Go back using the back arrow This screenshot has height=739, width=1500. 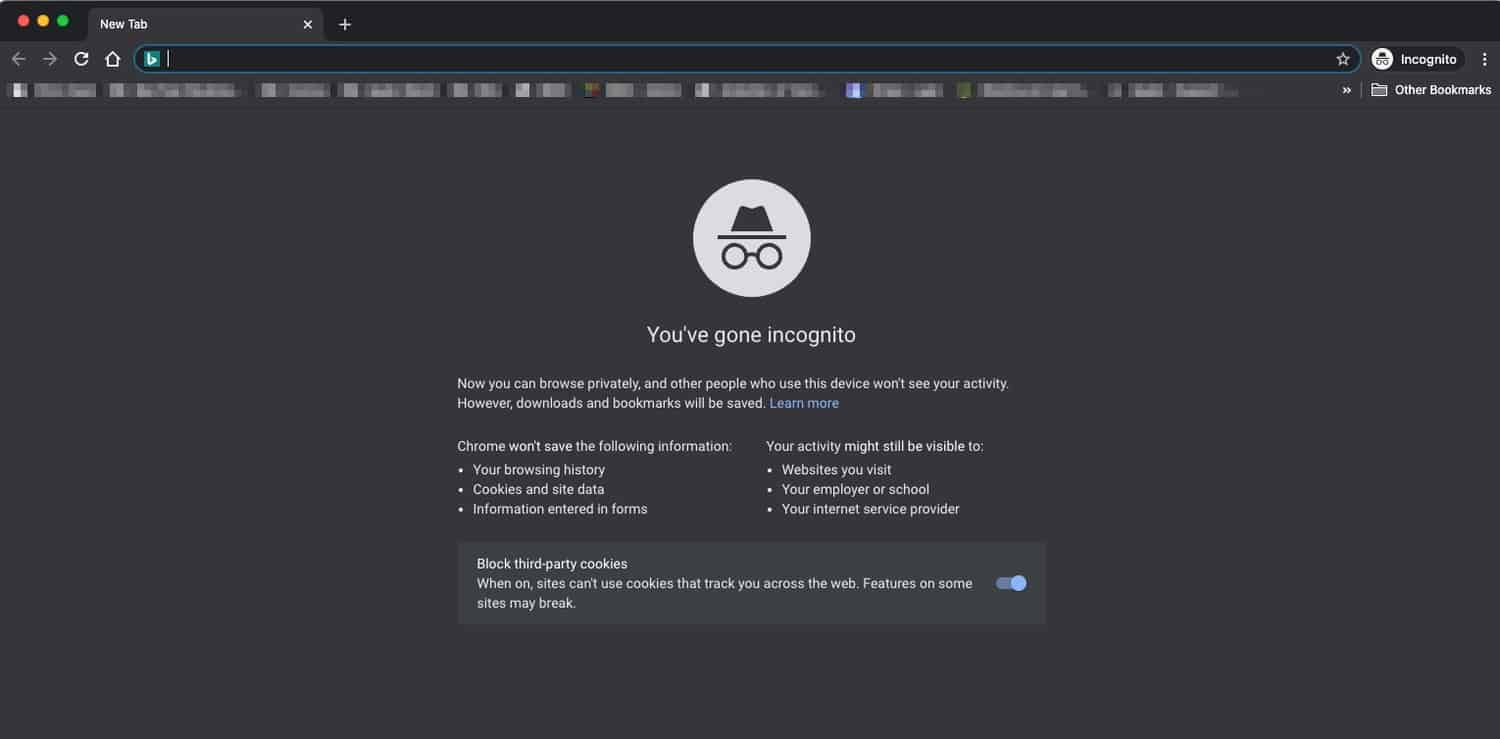[18, 59]
